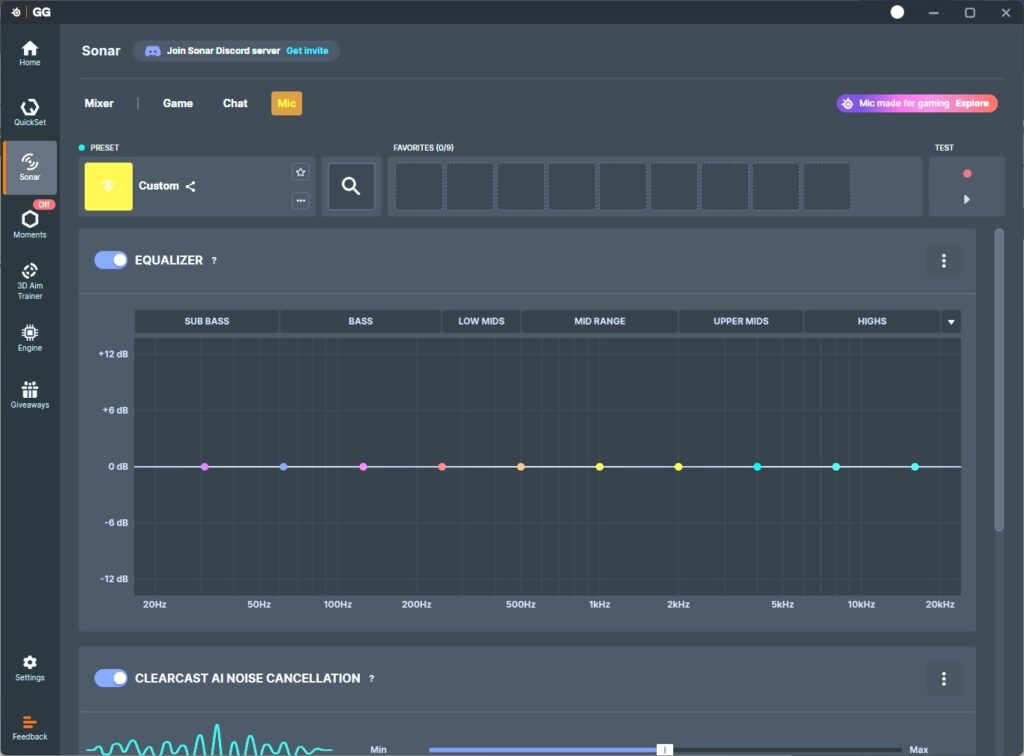Open Moments in the sidebar
The width and height of the screenshot is (1024, 756).
click(29, 223)
